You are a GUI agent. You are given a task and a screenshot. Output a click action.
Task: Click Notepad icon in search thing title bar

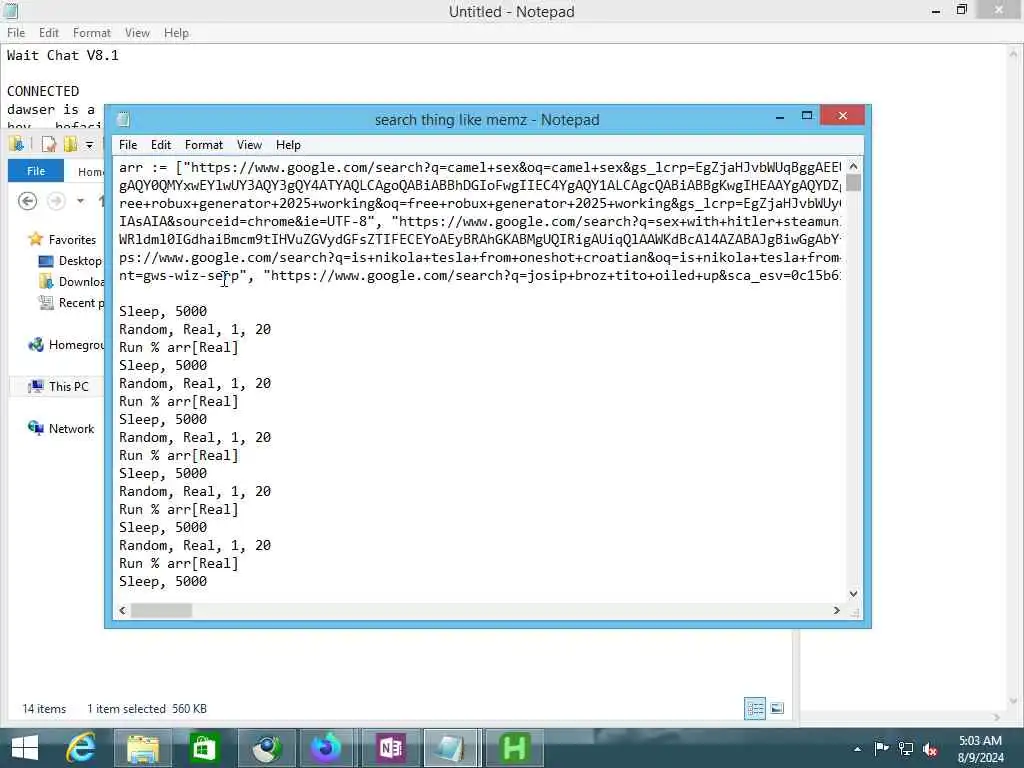(123, 120)
